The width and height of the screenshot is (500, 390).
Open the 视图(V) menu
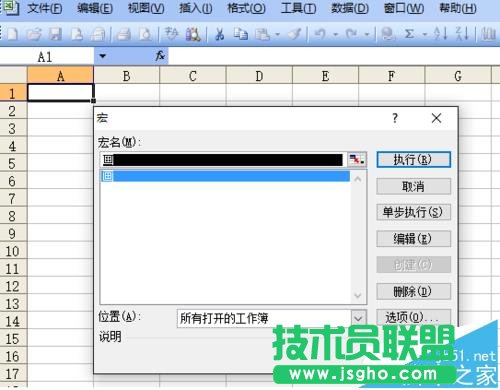point(146,8)
